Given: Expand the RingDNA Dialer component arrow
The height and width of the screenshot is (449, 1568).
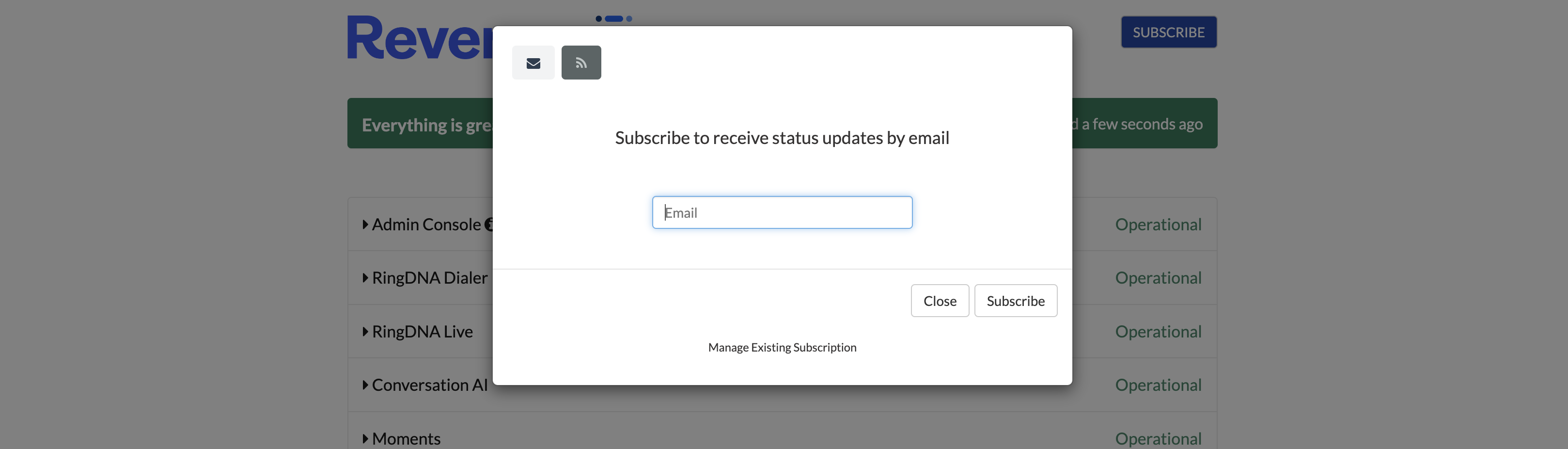Looking at the screenshot, I should (365, 278).
